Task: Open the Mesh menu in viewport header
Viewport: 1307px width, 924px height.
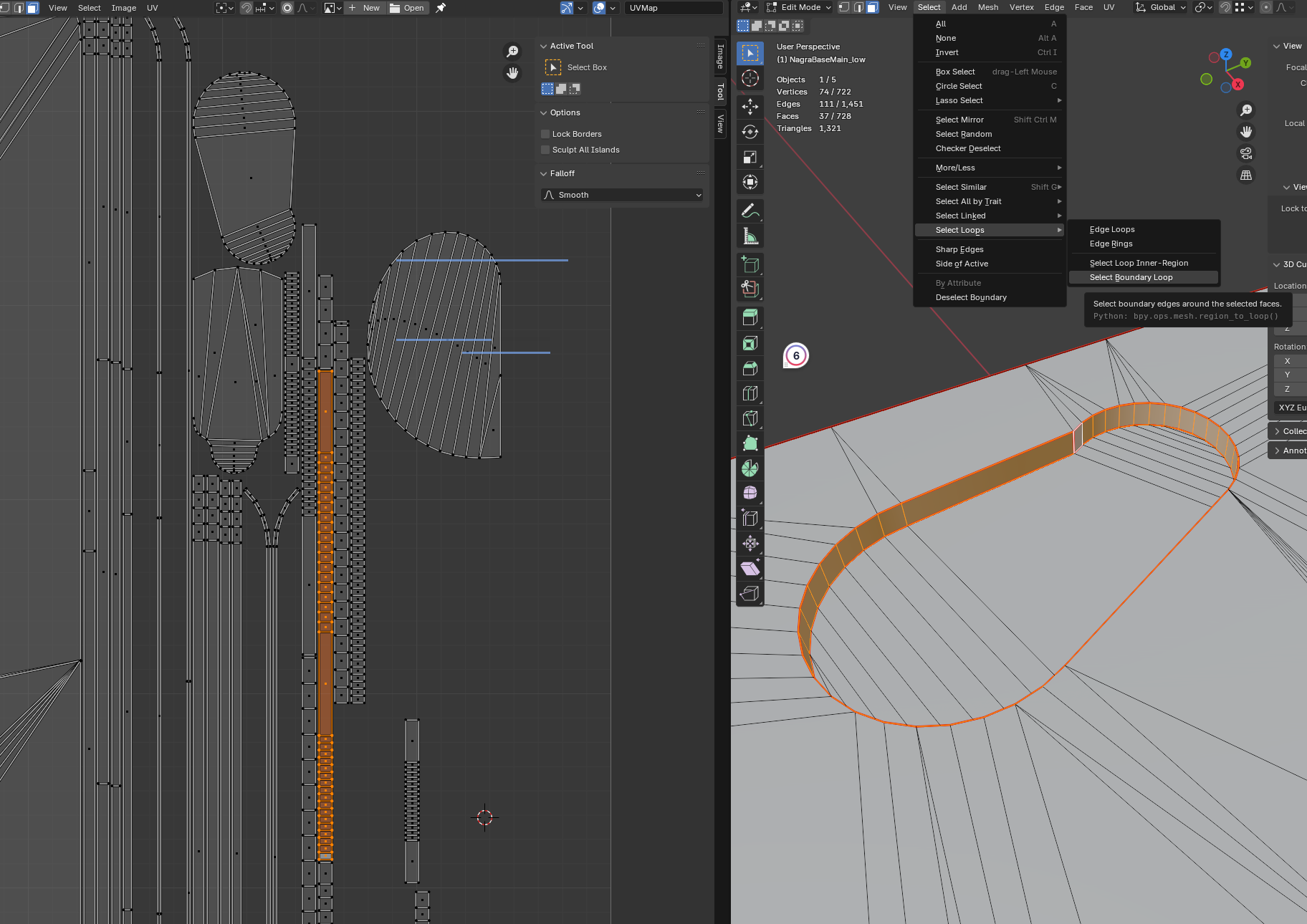Action: point(987,7)
